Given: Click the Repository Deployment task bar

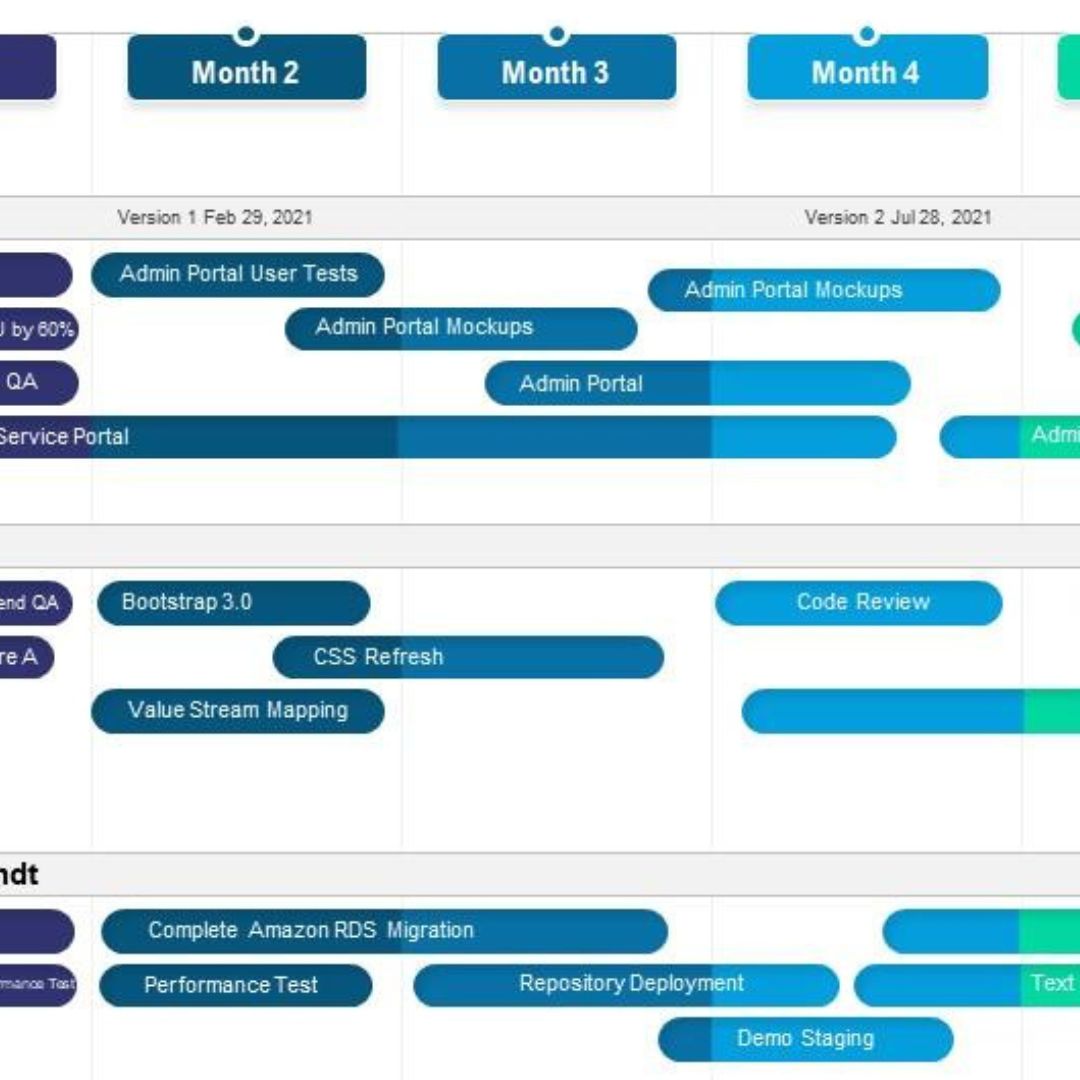Looking at the screenshot, I should click(626, 985).
